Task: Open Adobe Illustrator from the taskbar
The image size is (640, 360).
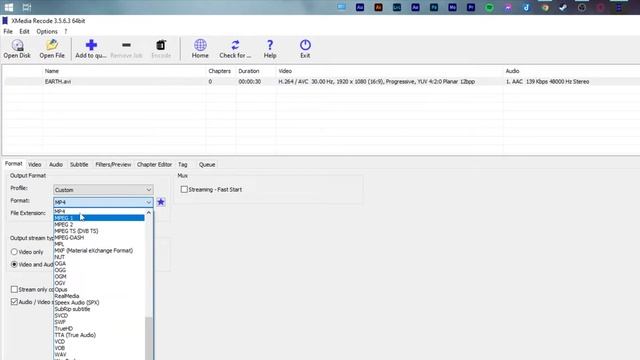Action: pyautogui.click(x=378, y=7)
